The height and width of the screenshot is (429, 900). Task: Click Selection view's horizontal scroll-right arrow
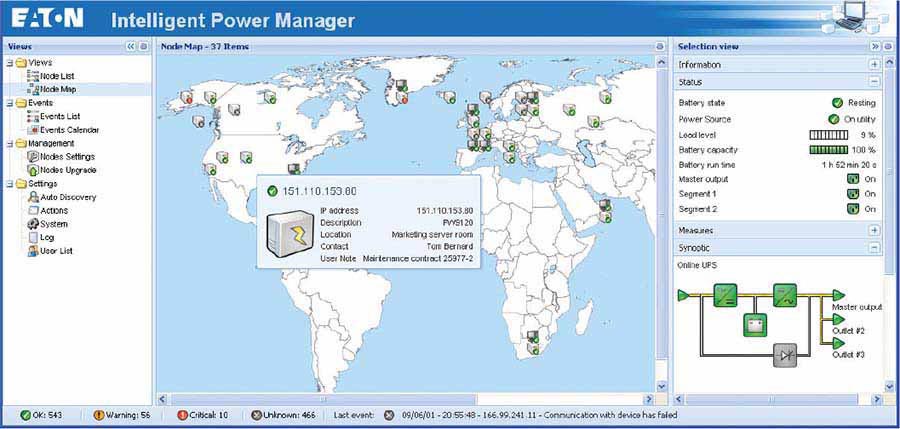click(876, 399)
